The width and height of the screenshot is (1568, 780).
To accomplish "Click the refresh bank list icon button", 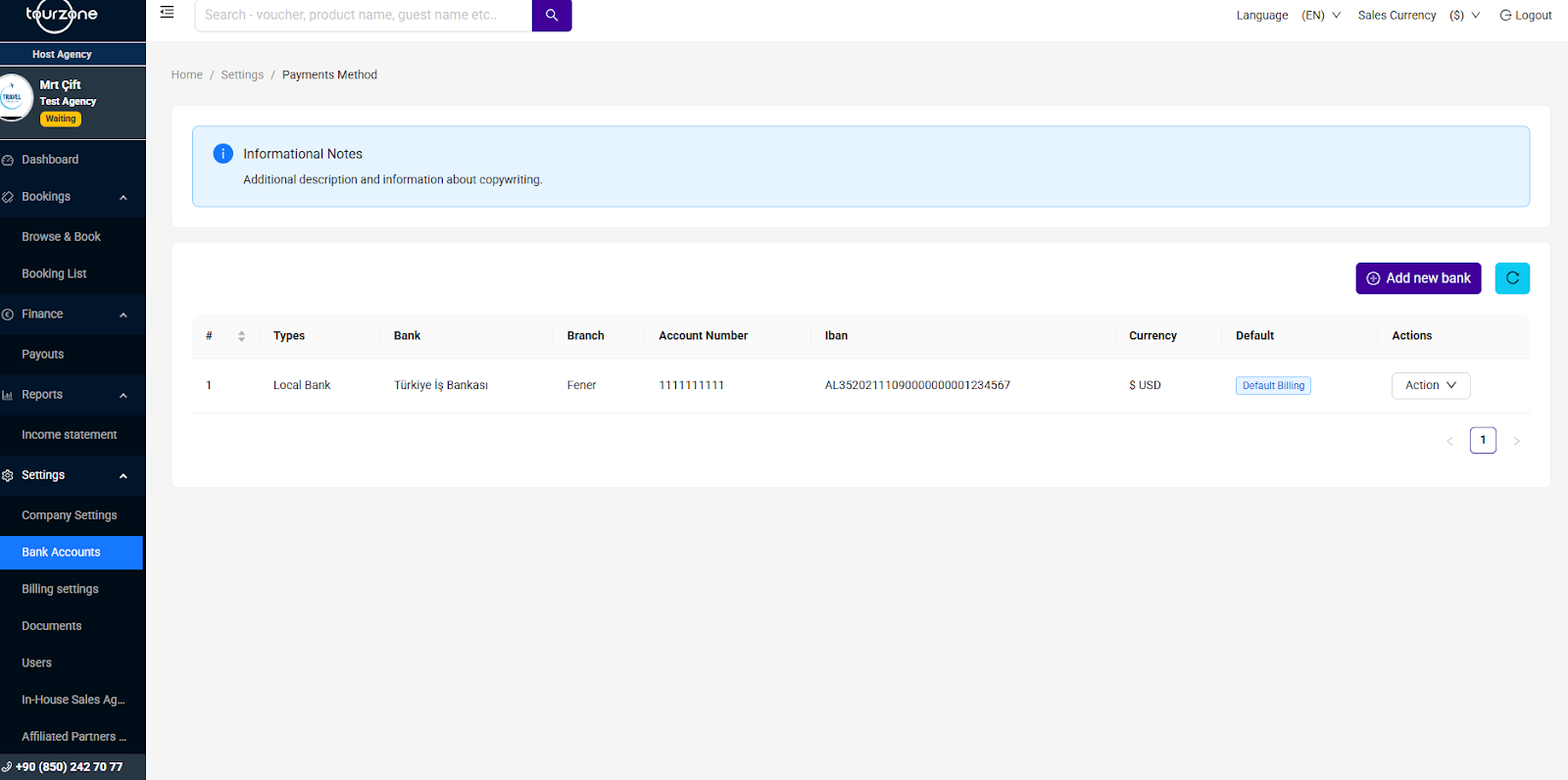I will point(1512,278).
